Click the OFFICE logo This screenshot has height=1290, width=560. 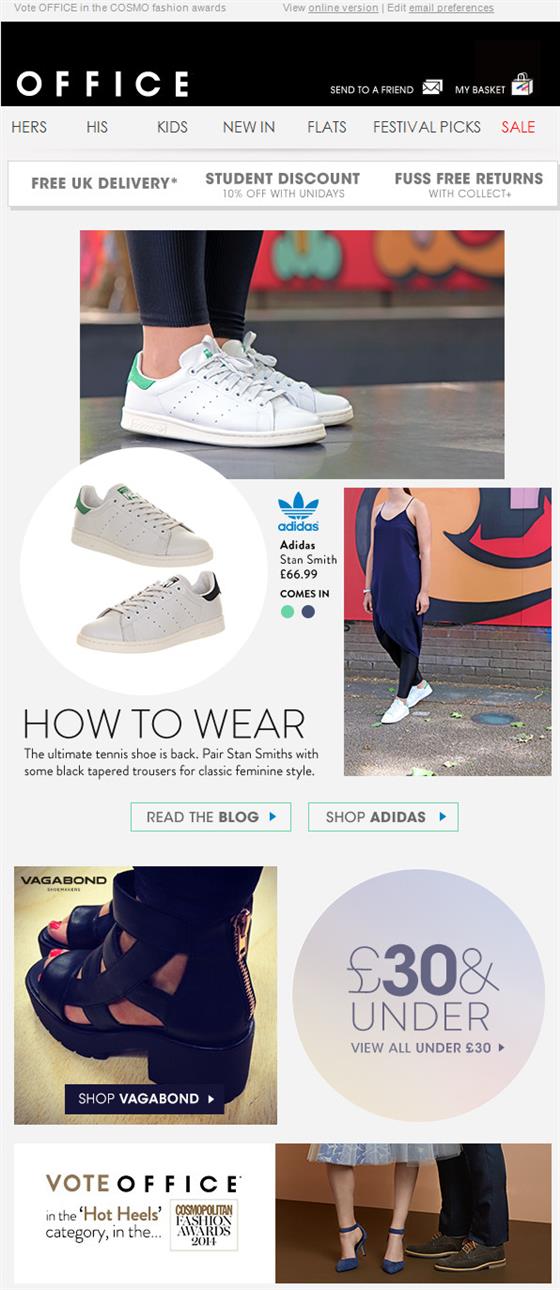[x=102, y=84]
